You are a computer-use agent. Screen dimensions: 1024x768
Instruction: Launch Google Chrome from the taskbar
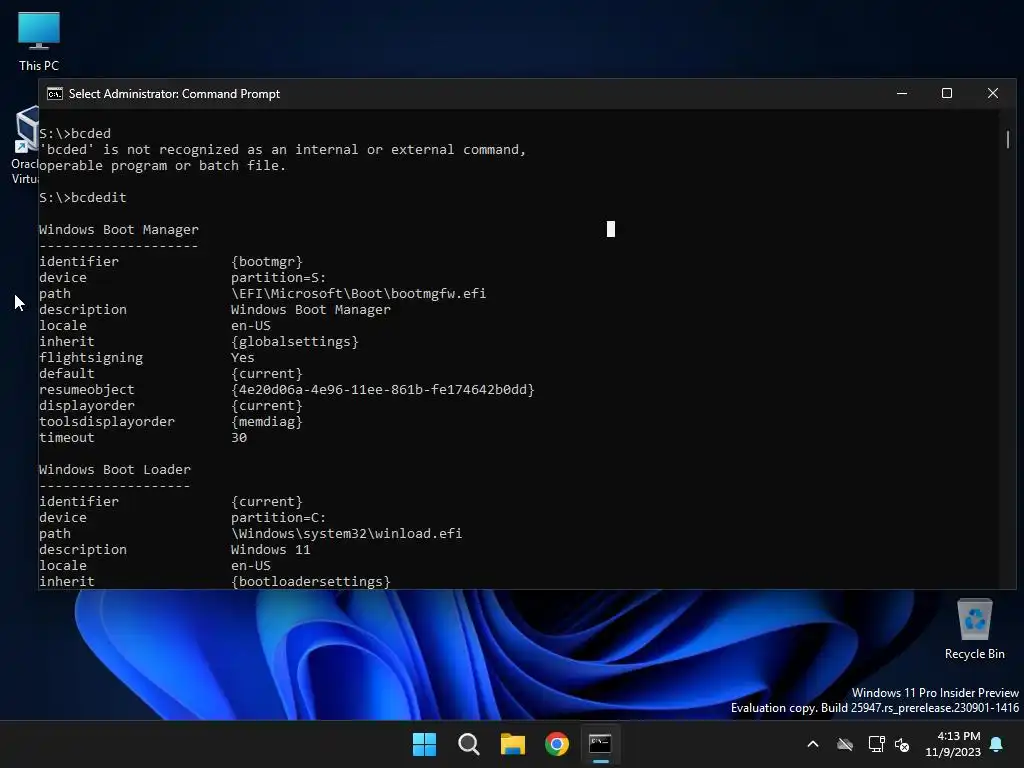pyautogui.click(x=556, y=744)
